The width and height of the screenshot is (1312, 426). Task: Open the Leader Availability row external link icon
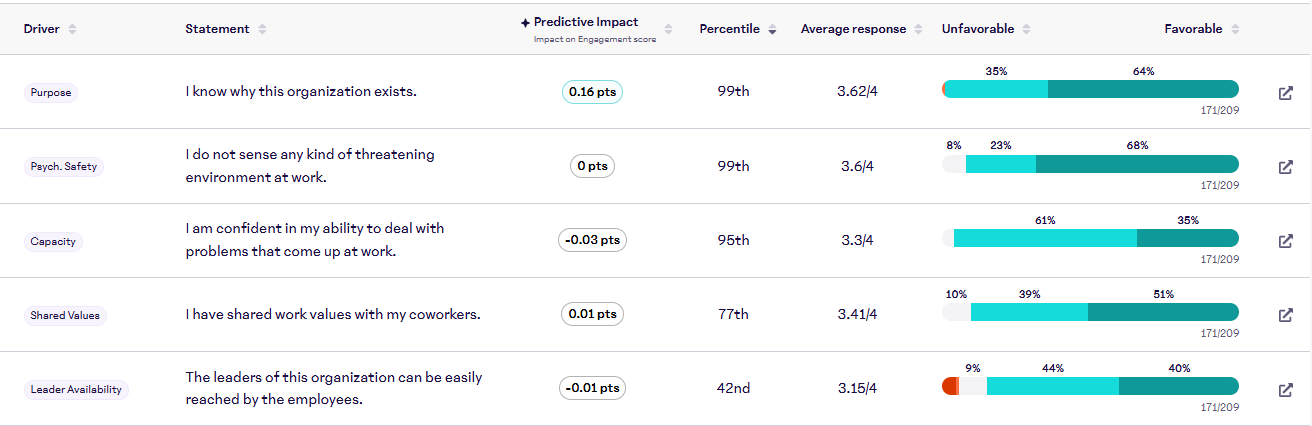pos(1286,389)
